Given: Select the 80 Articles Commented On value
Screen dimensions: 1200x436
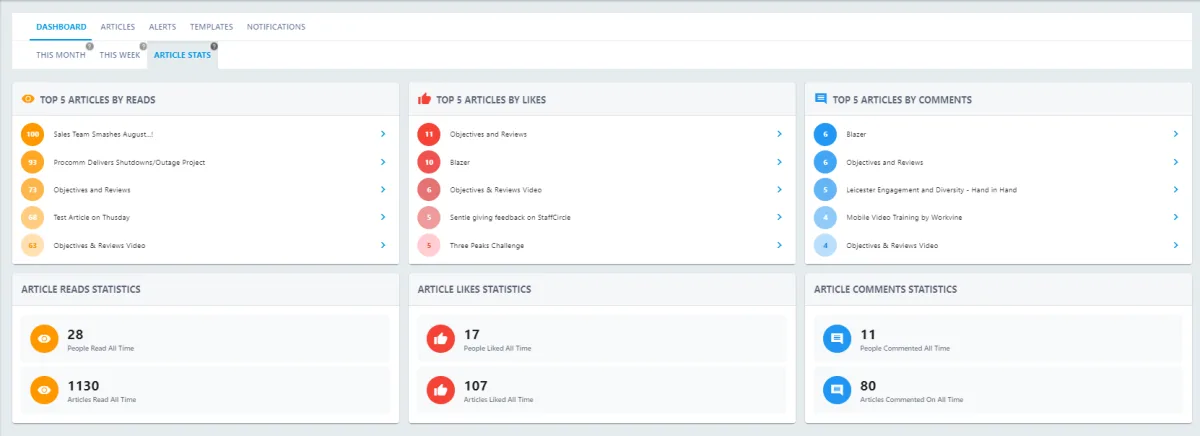Looking at the screenshot, I should (x=869, y=385).
